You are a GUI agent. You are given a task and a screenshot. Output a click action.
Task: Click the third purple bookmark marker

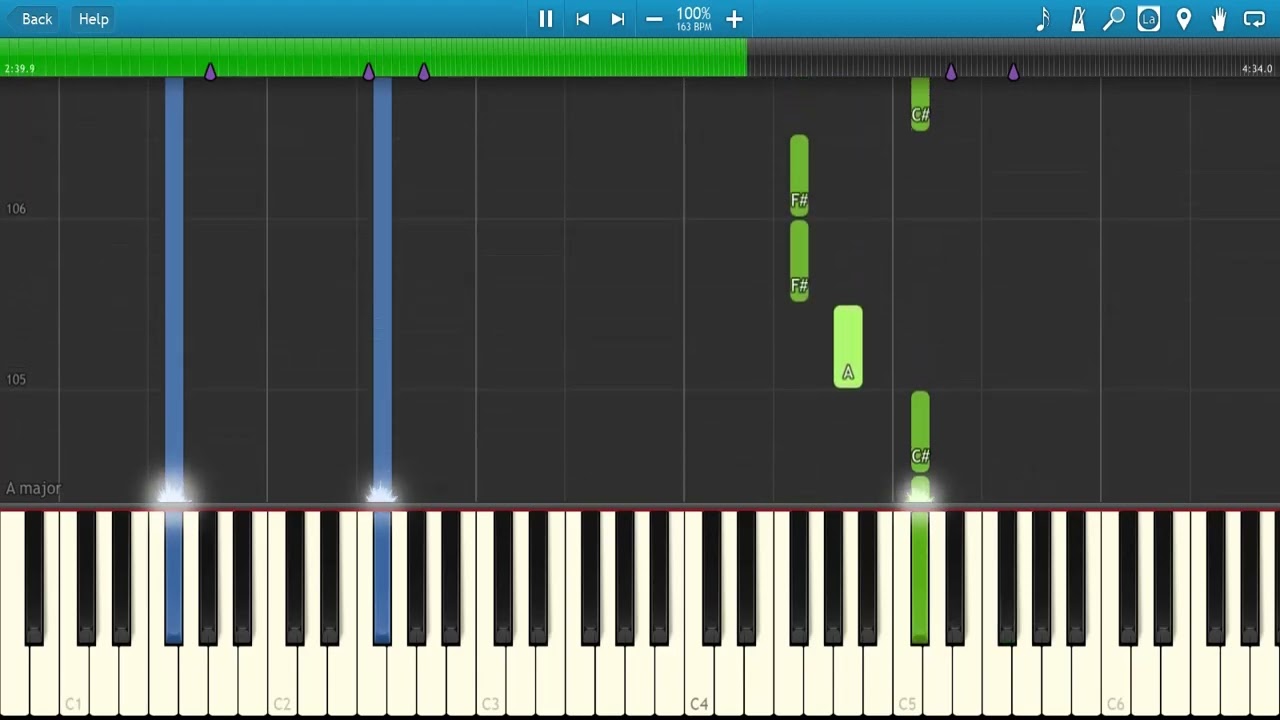[x=424, y=72]
